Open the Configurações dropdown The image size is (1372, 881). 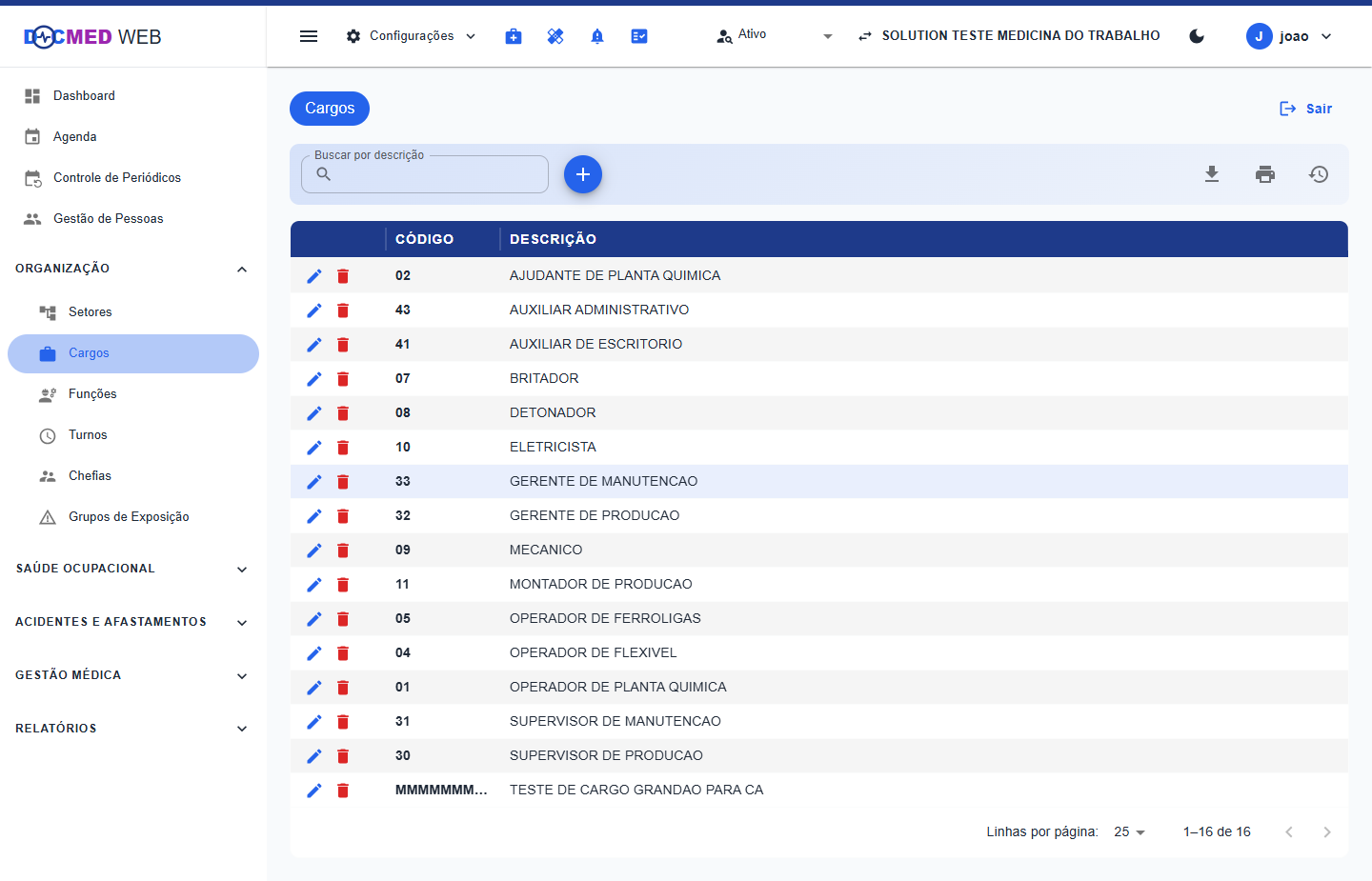411,36
